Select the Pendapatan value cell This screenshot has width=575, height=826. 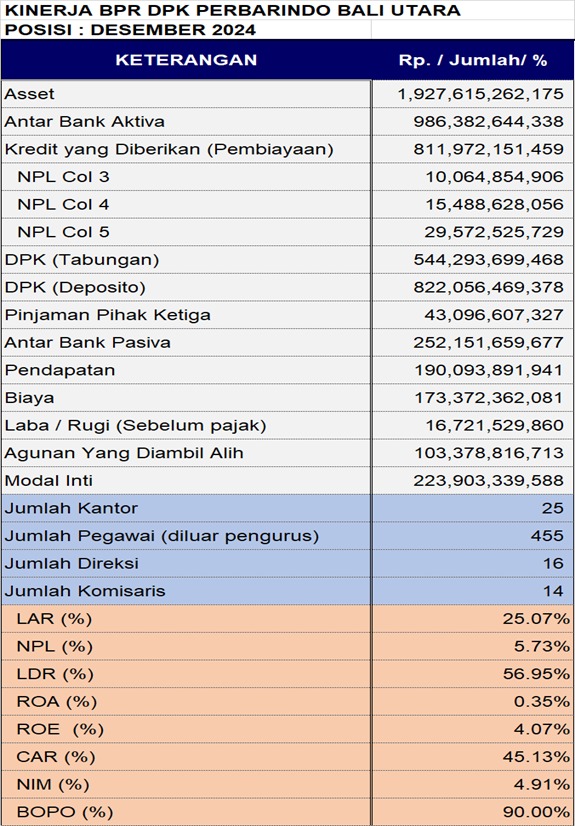[x=472, y=370]
